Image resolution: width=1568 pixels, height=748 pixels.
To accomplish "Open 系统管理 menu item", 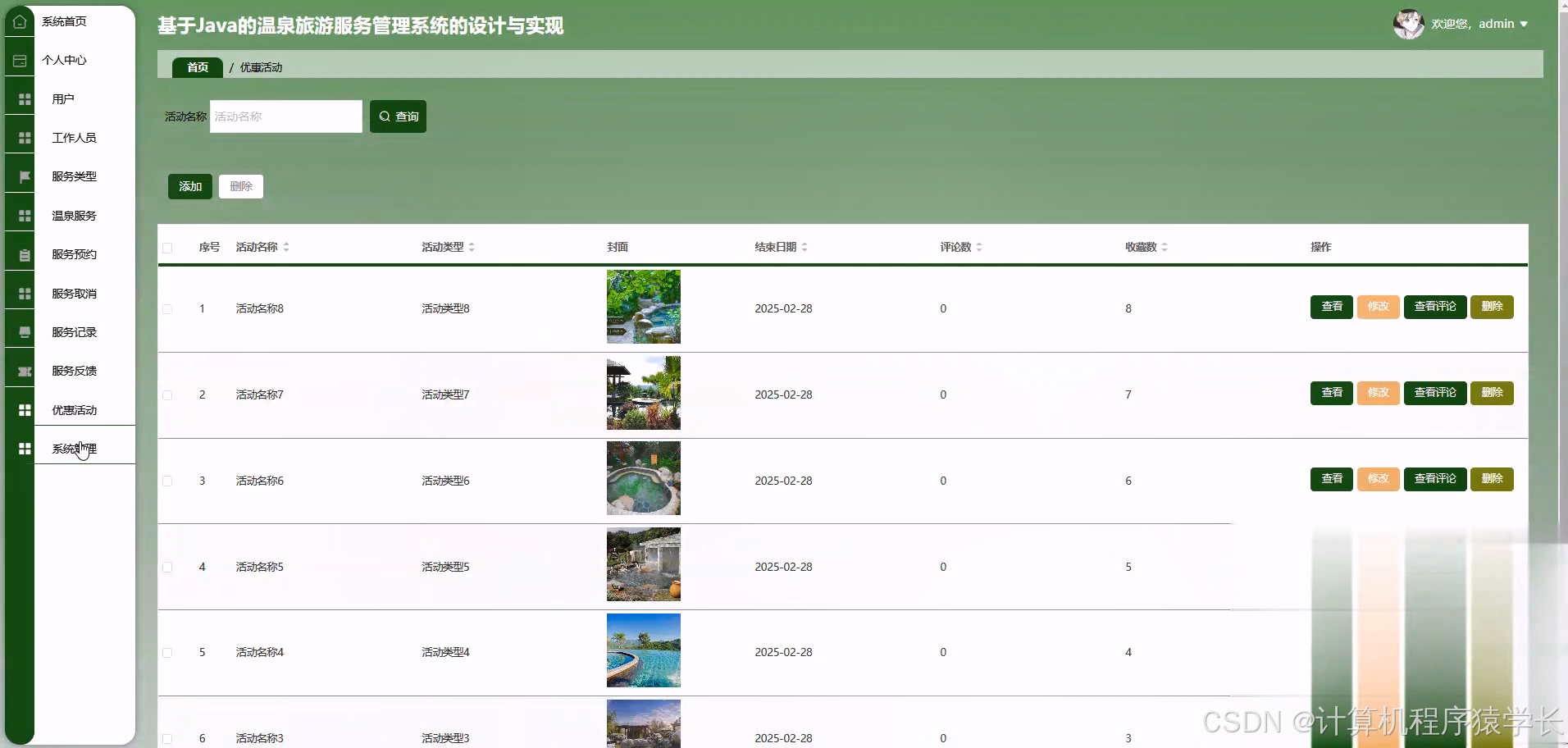I will pos(74,449).
